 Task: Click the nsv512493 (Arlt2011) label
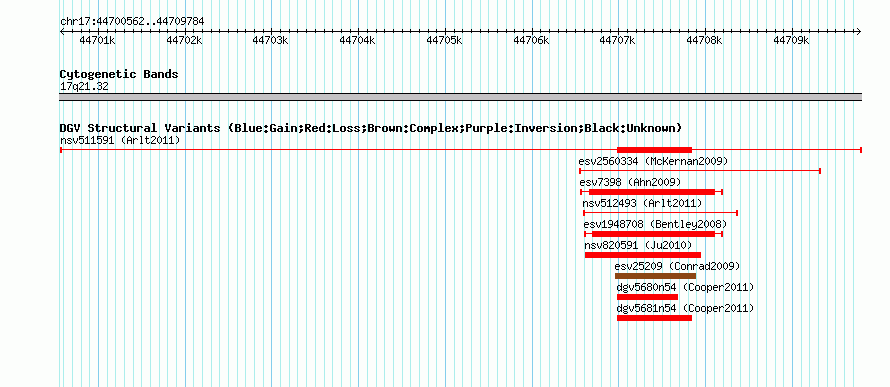click(x=643, y=203)
